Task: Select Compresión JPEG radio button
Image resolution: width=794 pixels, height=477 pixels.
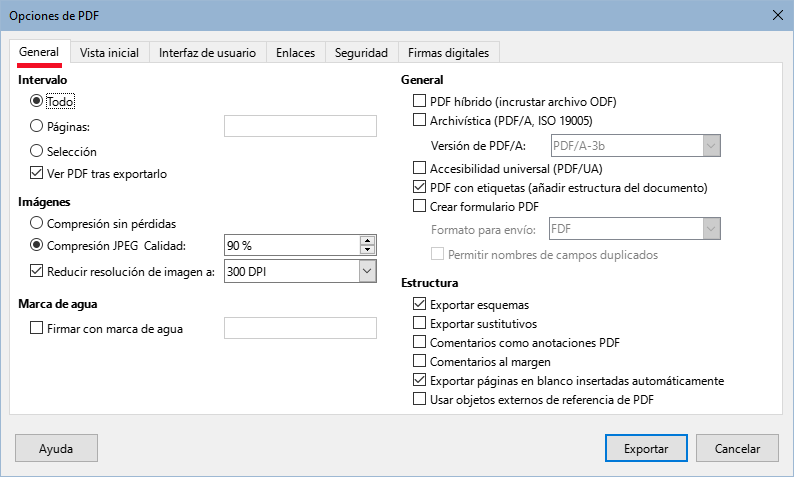Action: [x=36, y=245]
